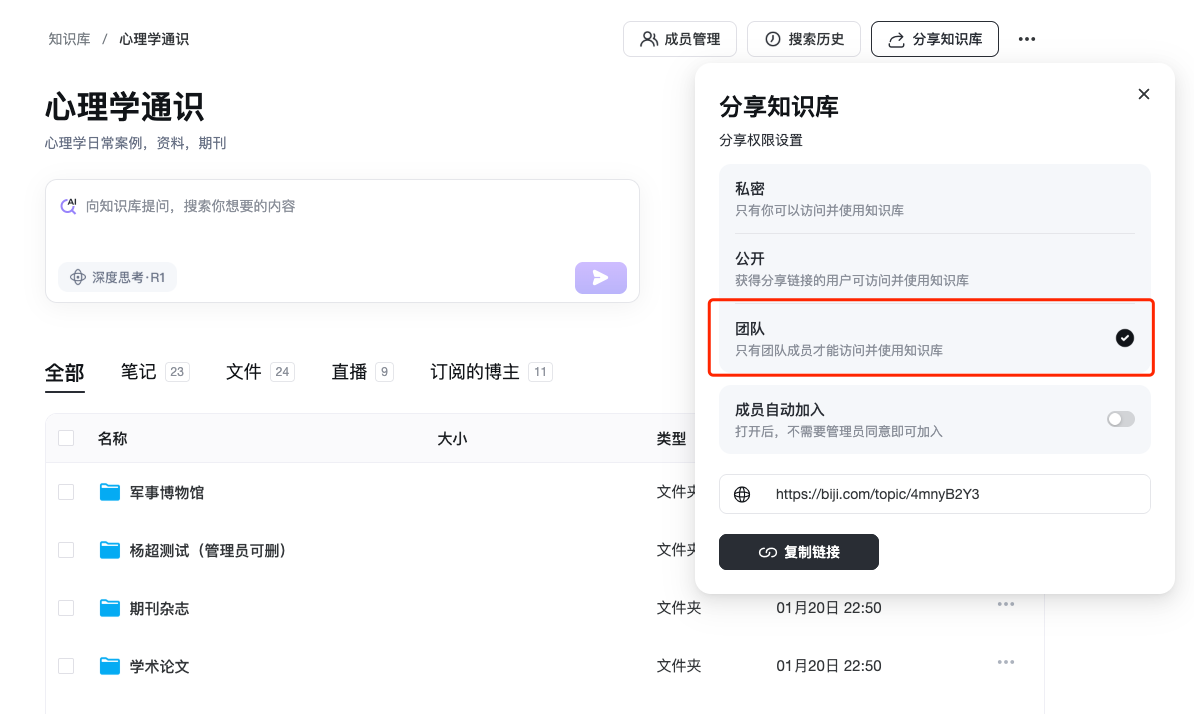Click the globe icon beside share link

742,494
